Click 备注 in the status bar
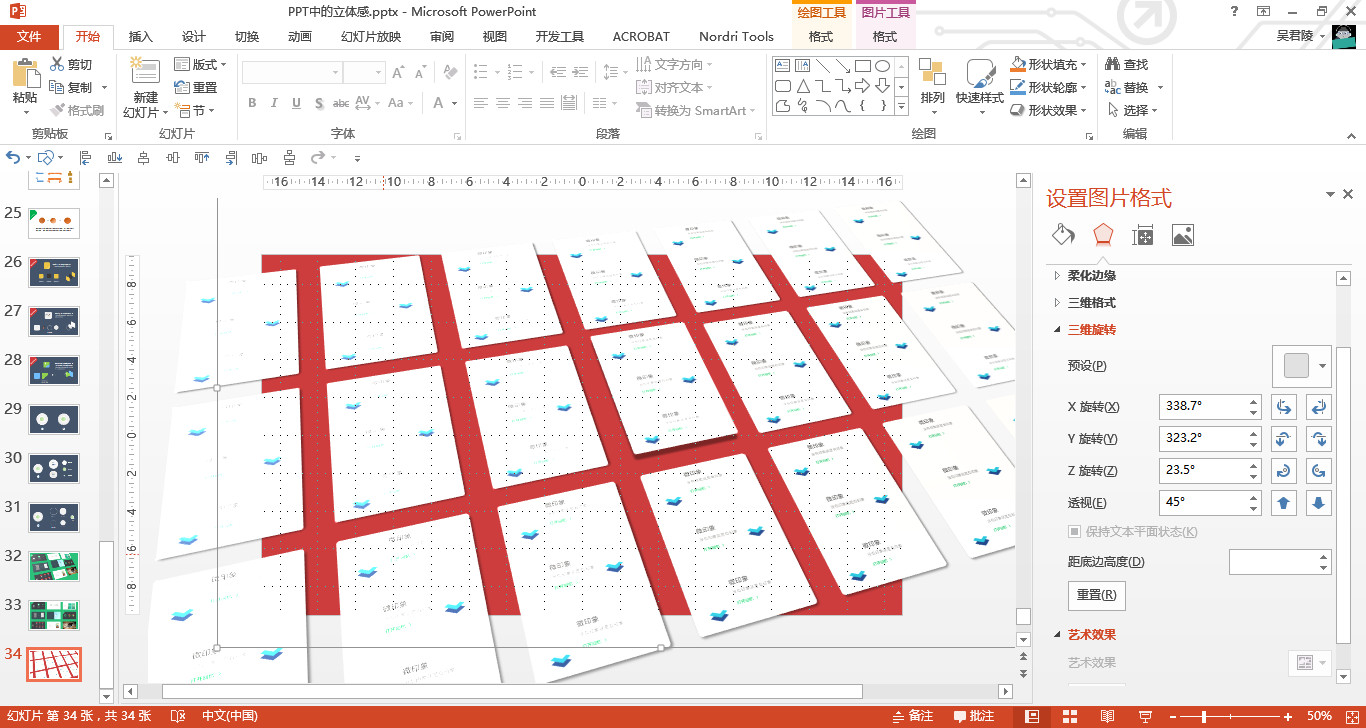 [x=911, y=716]
